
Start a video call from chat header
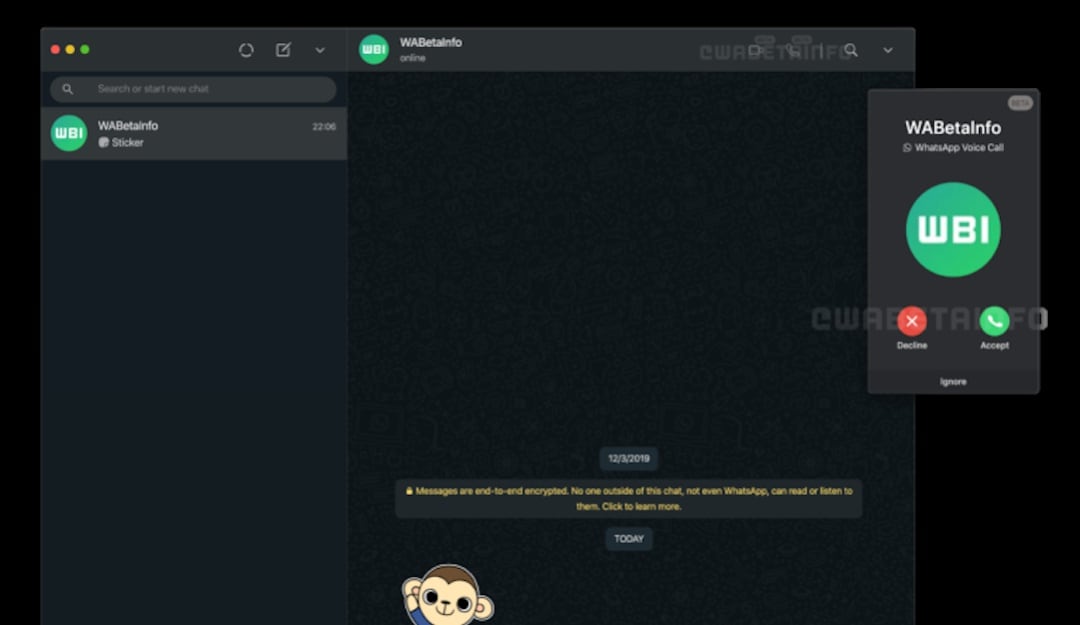point(757,50)
